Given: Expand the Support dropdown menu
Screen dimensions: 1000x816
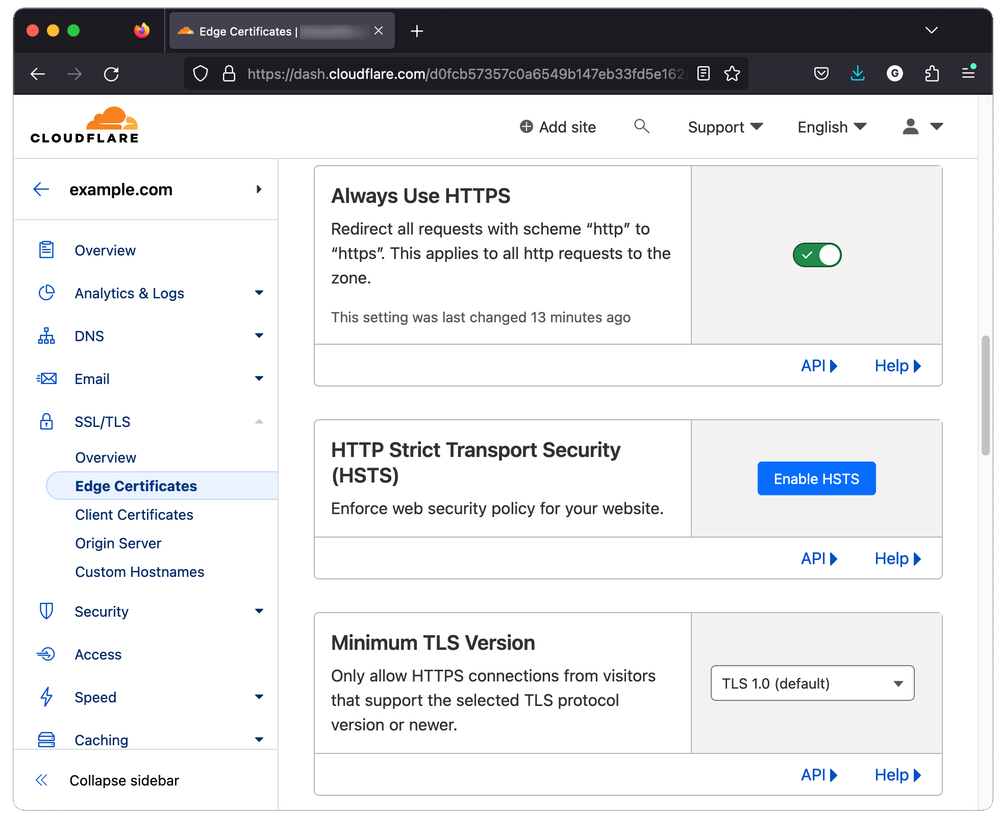Looking at the screenshot, I should pyautogui.click(x=725, y=127).
